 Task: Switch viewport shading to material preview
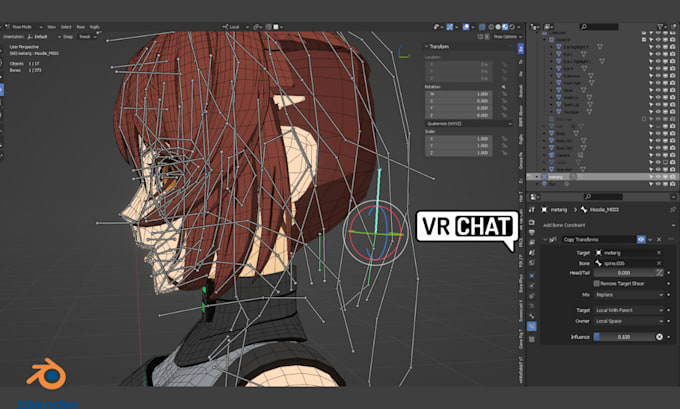[x=505, y=27]
